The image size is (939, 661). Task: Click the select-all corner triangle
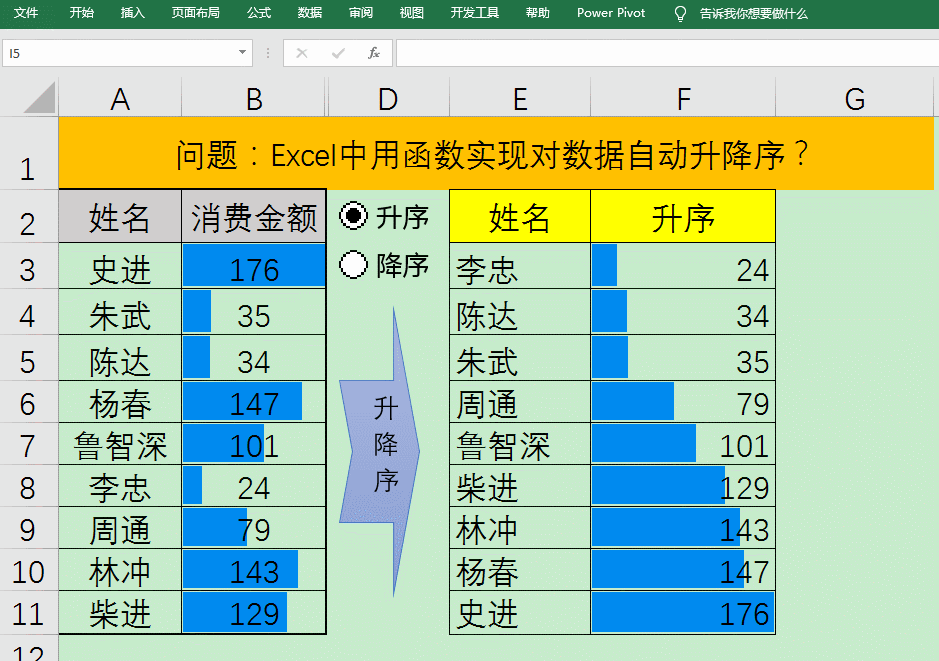tap(40, 98)
